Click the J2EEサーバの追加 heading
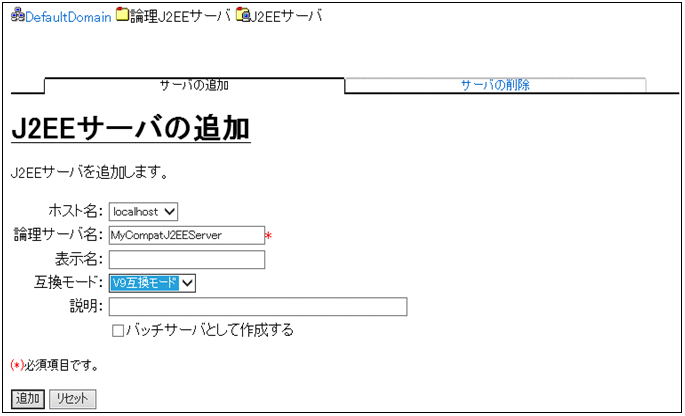The width and height of the screenshot is (685, 416). 131,128
